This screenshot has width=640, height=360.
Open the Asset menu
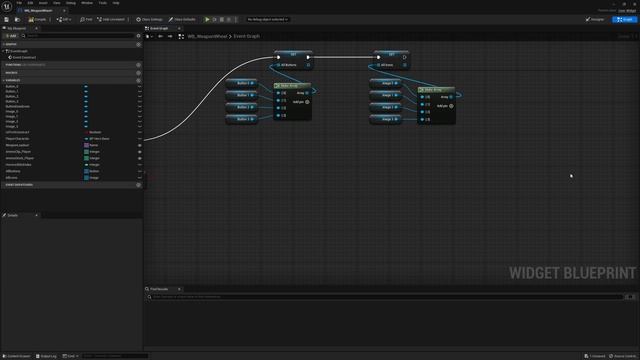(x=43, y=3)
